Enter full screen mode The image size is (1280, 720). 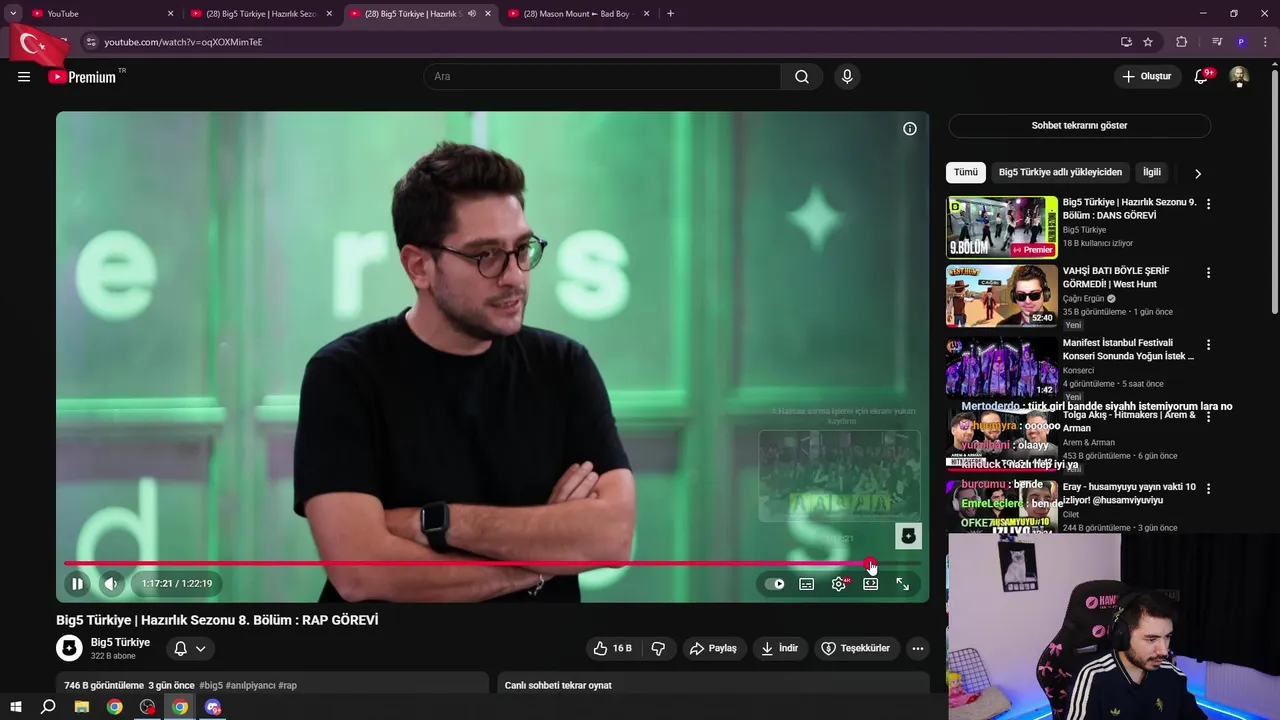click(903, 584)
